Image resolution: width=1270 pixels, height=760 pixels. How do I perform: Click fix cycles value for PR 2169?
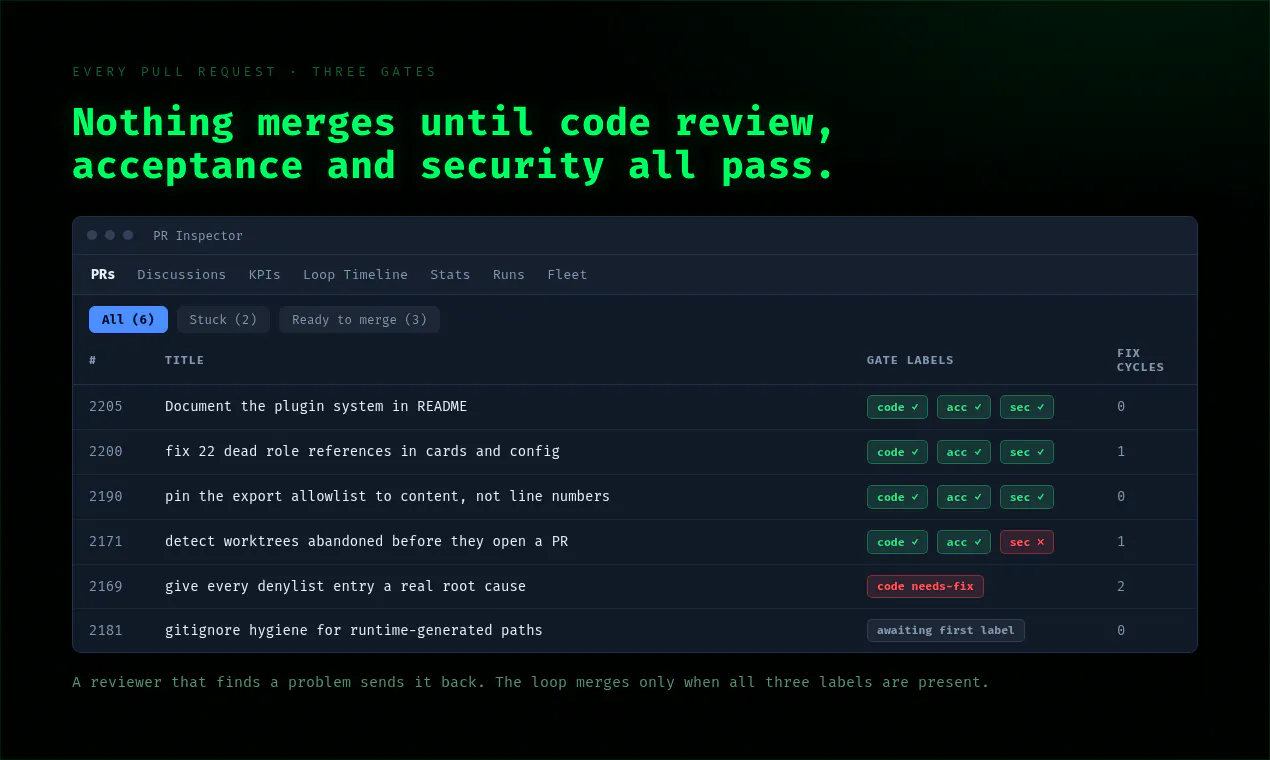(x=1121, y=586)
